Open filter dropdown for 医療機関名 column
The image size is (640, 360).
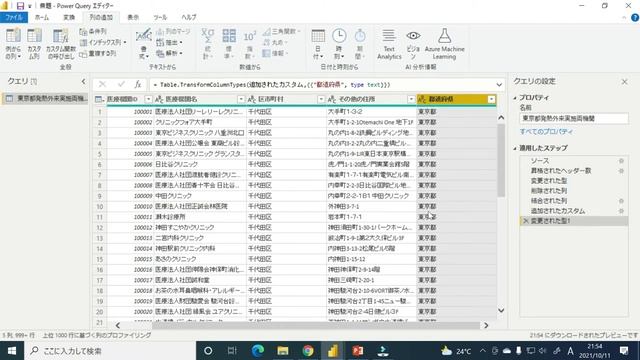(241, 99)
